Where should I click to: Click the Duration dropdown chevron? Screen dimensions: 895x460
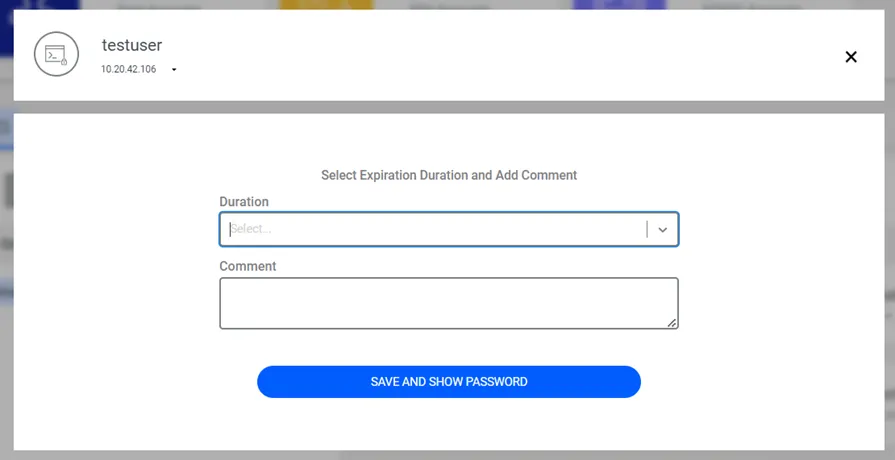click(663, 229)
